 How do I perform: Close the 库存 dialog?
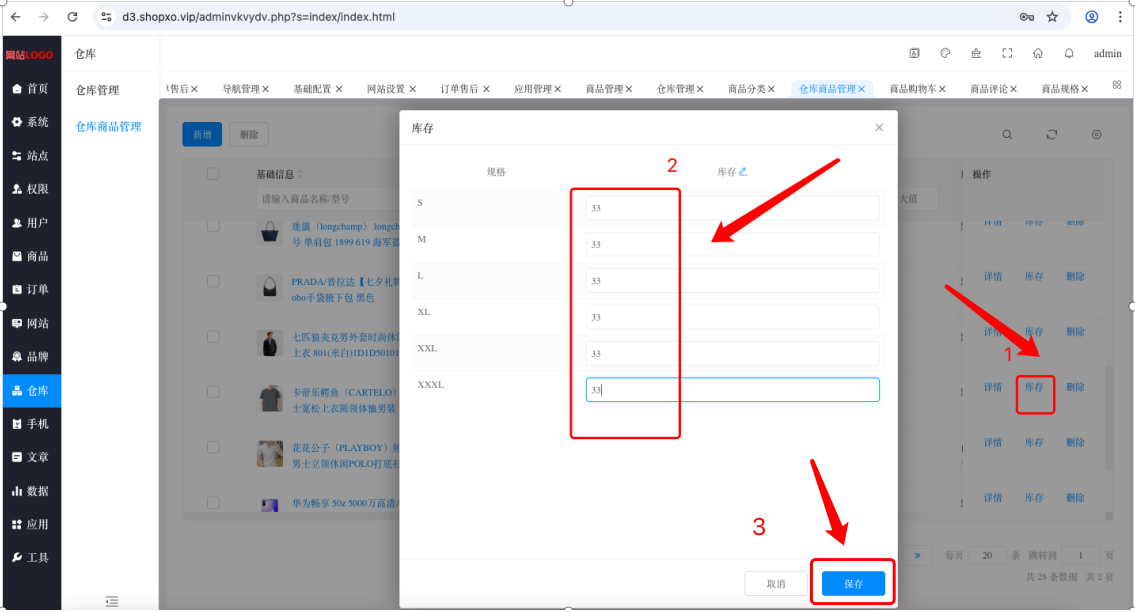pos(879,127)
